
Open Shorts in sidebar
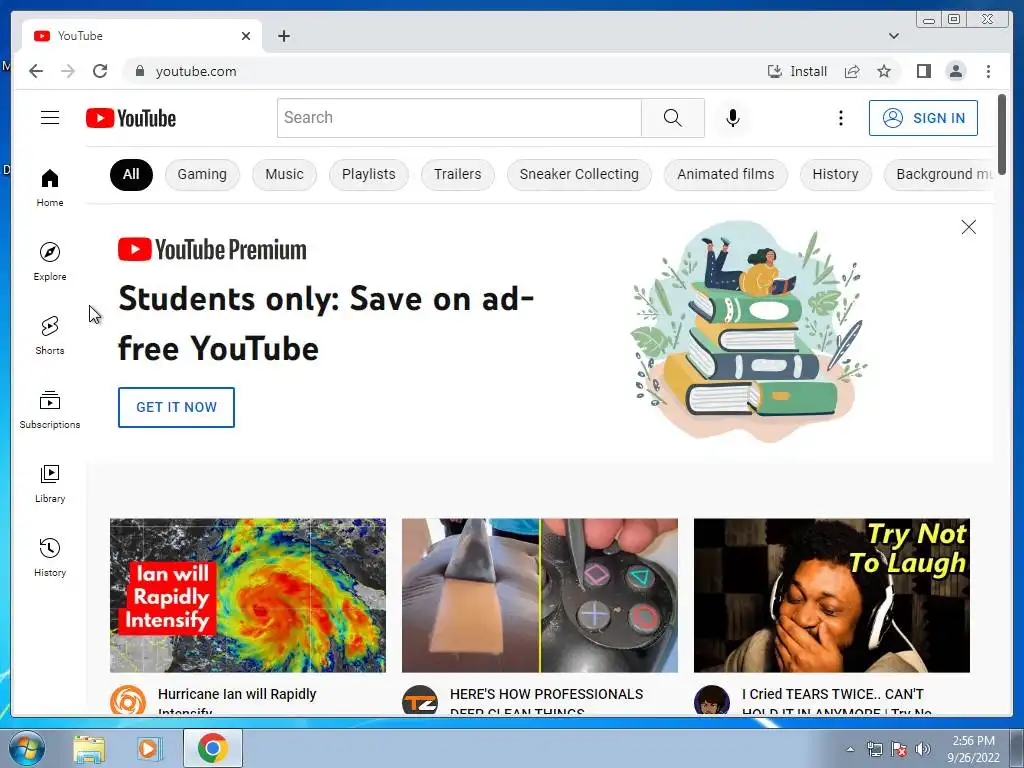50,336
